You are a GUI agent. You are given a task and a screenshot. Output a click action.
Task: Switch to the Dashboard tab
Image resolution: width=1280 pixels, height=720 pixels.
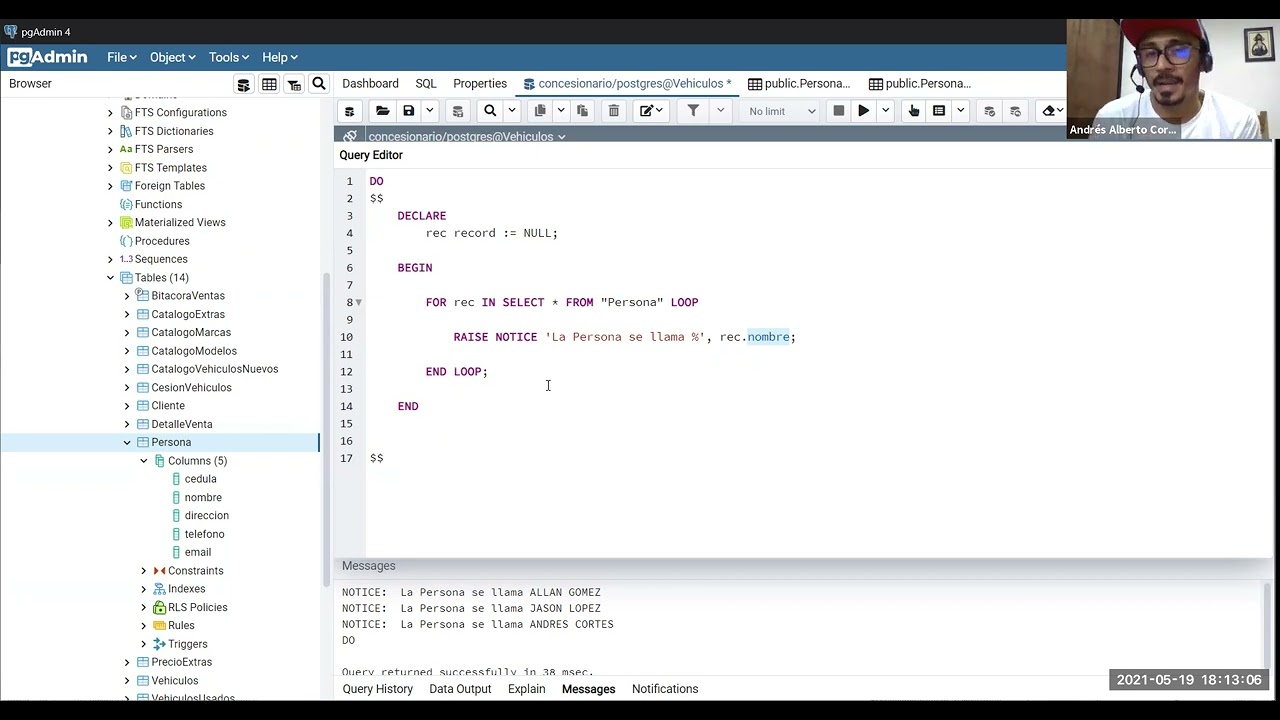(370, 84)
